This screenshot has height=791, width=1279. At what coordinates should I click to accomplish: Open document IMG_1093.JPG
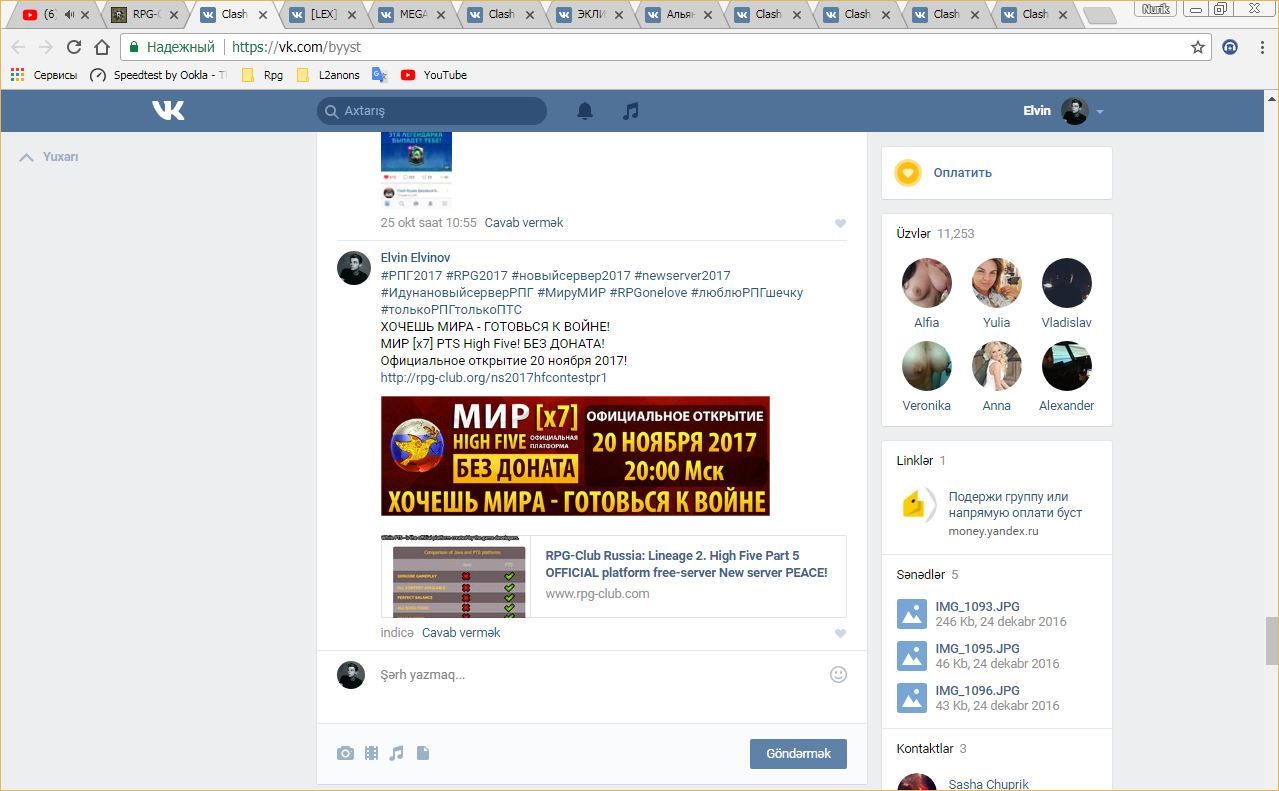pyautogui.click(x=977, y=606)
